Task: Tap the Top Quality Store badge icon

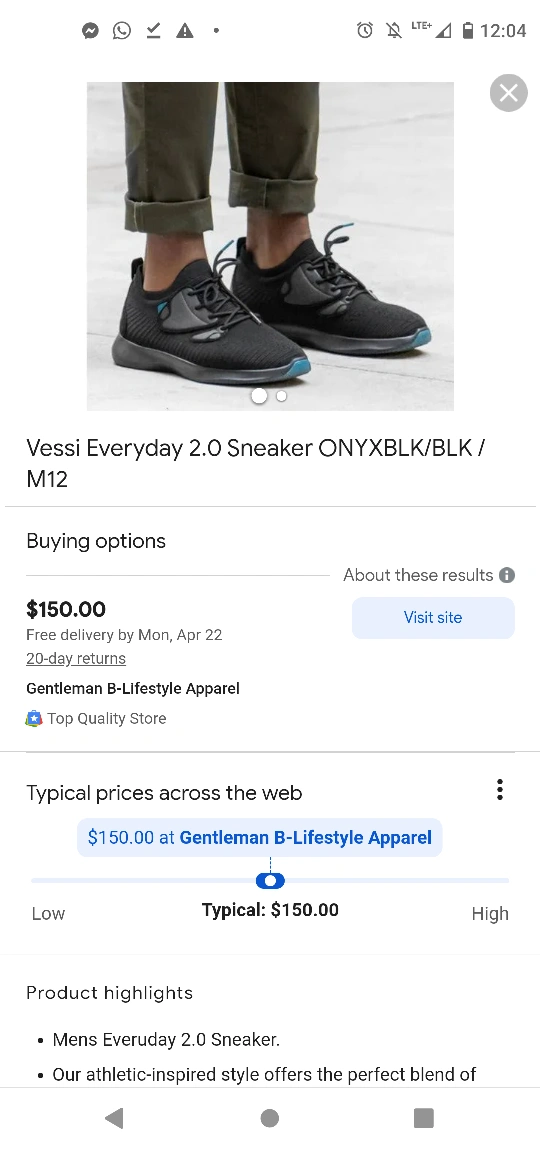Action: 34,719
